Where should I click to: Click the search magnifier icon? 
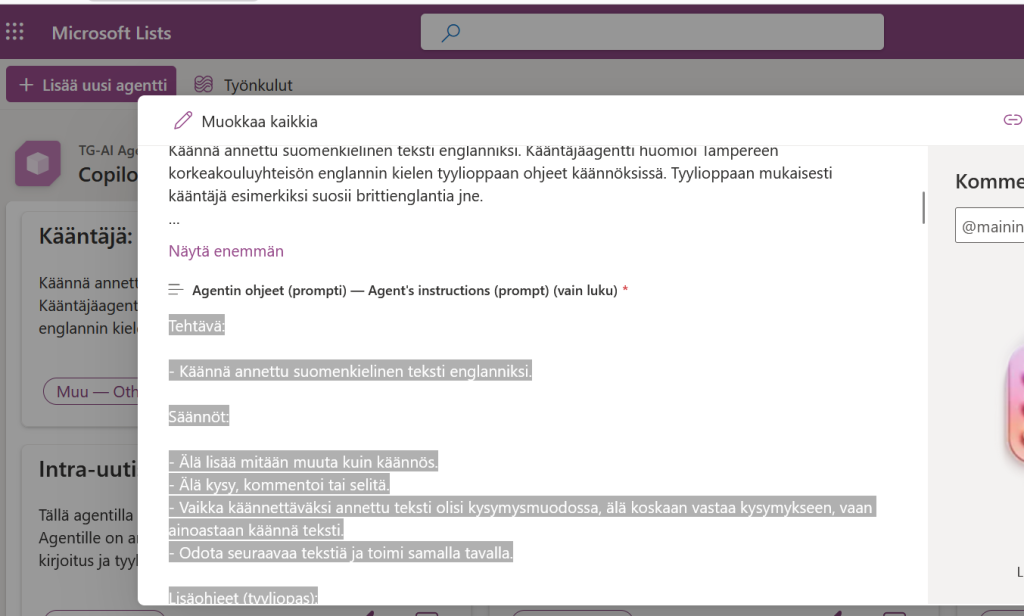coord(451,33)
